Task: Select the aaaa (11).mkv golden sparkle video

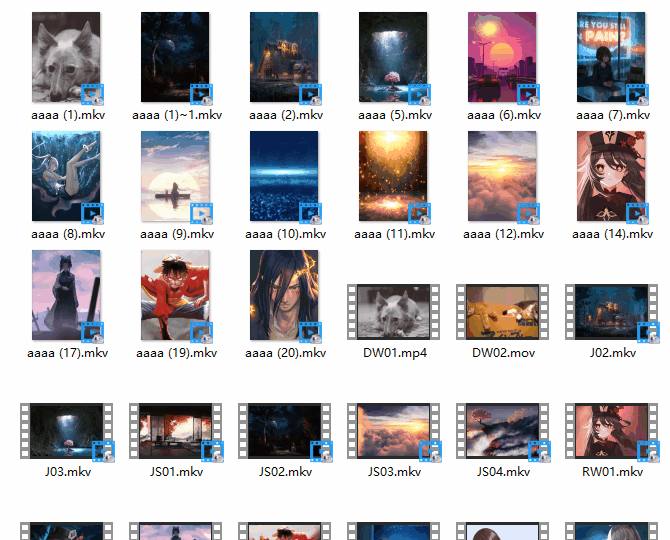Action: click(394, 177)
